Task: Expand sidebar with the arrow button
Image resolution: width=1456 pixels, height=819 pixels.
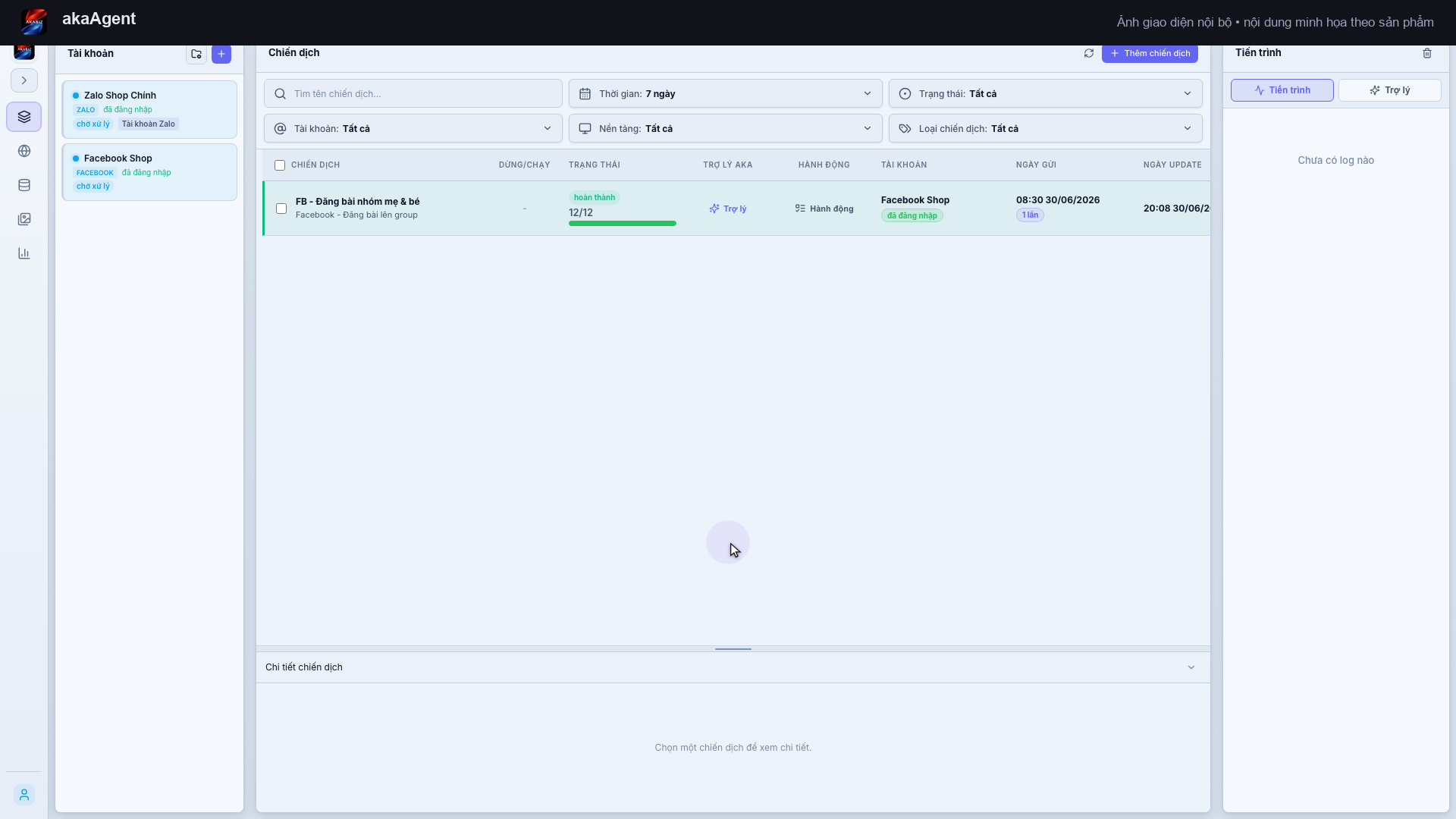Action: coord(24,80)
